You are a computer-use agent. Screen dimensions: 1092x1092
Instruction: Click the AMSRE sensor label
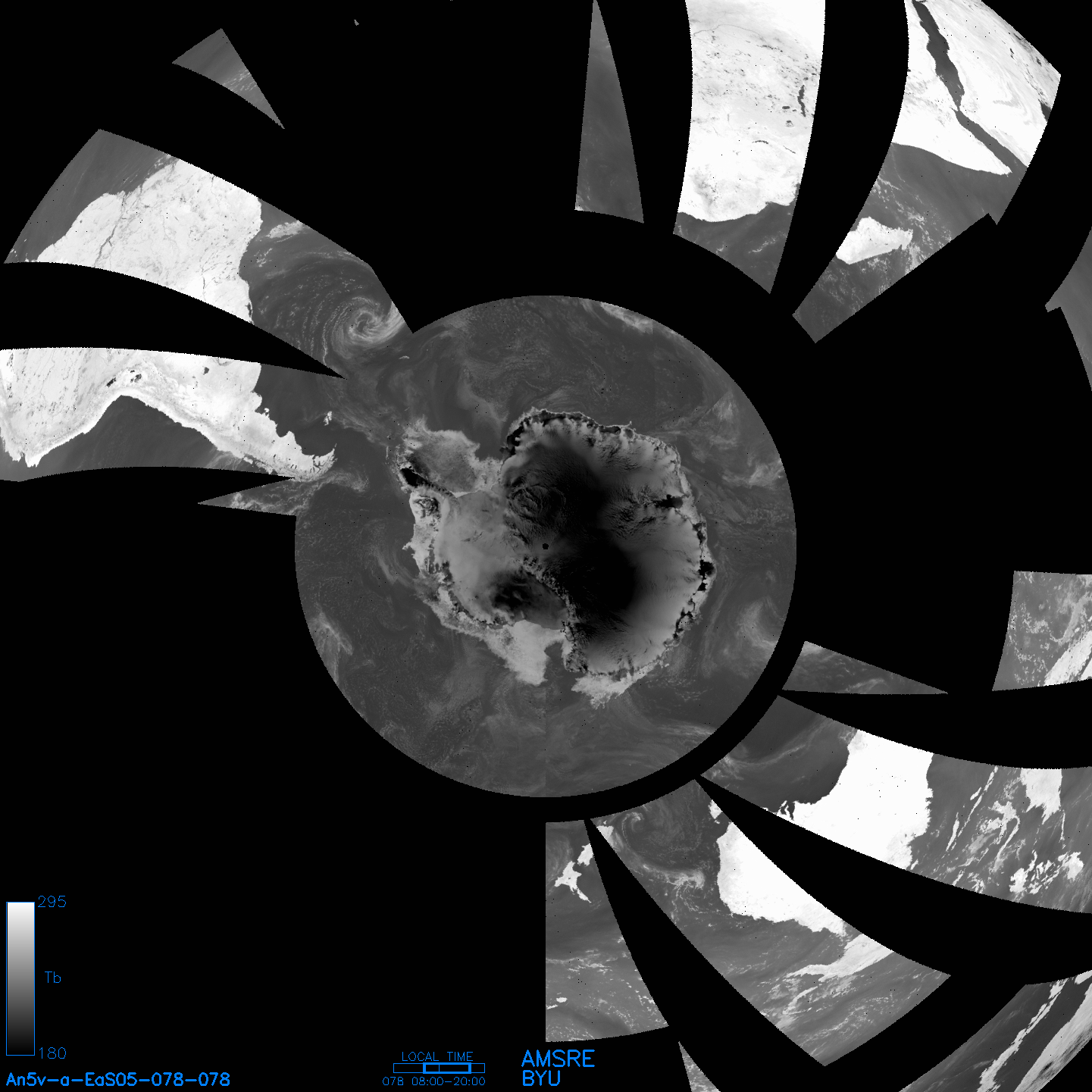(x=559, y=1059)
